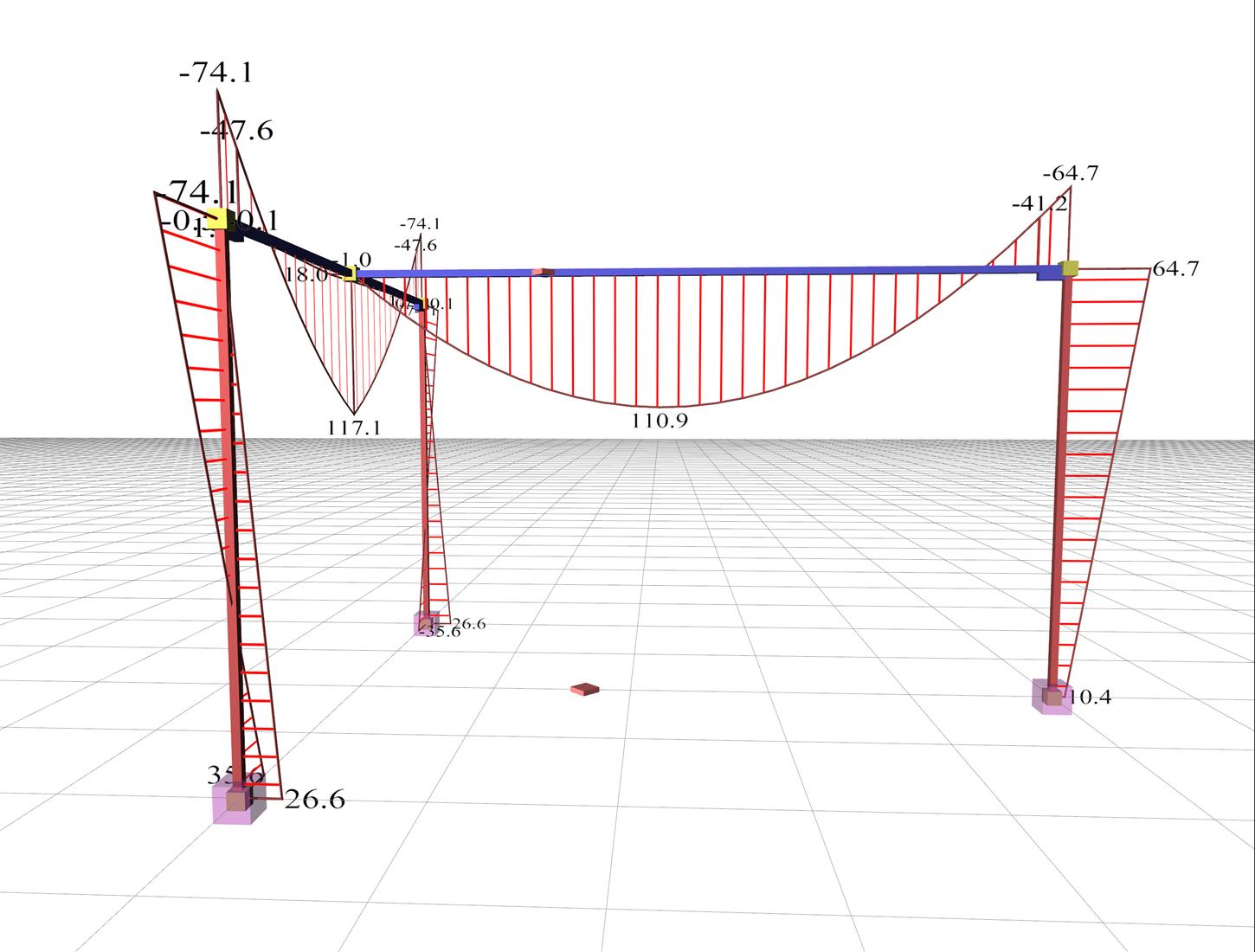Select the olive joint atop the right column
Image resolution: width=1255 pixels, height=952 pixels.
[x=1071, y=267]
